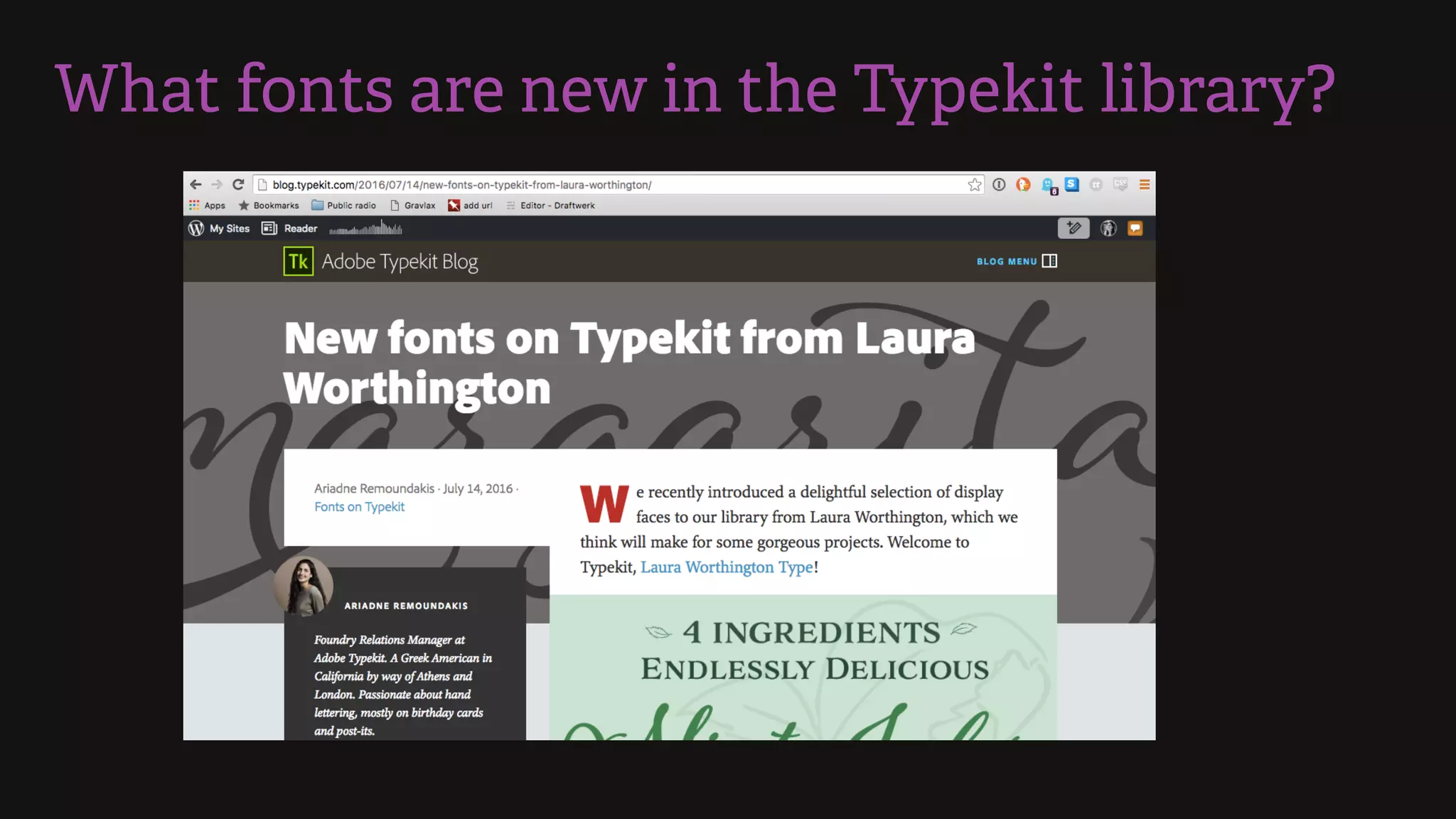
Task: Open the Public radio bookmarks folder
Action: [x=344, y=205]
